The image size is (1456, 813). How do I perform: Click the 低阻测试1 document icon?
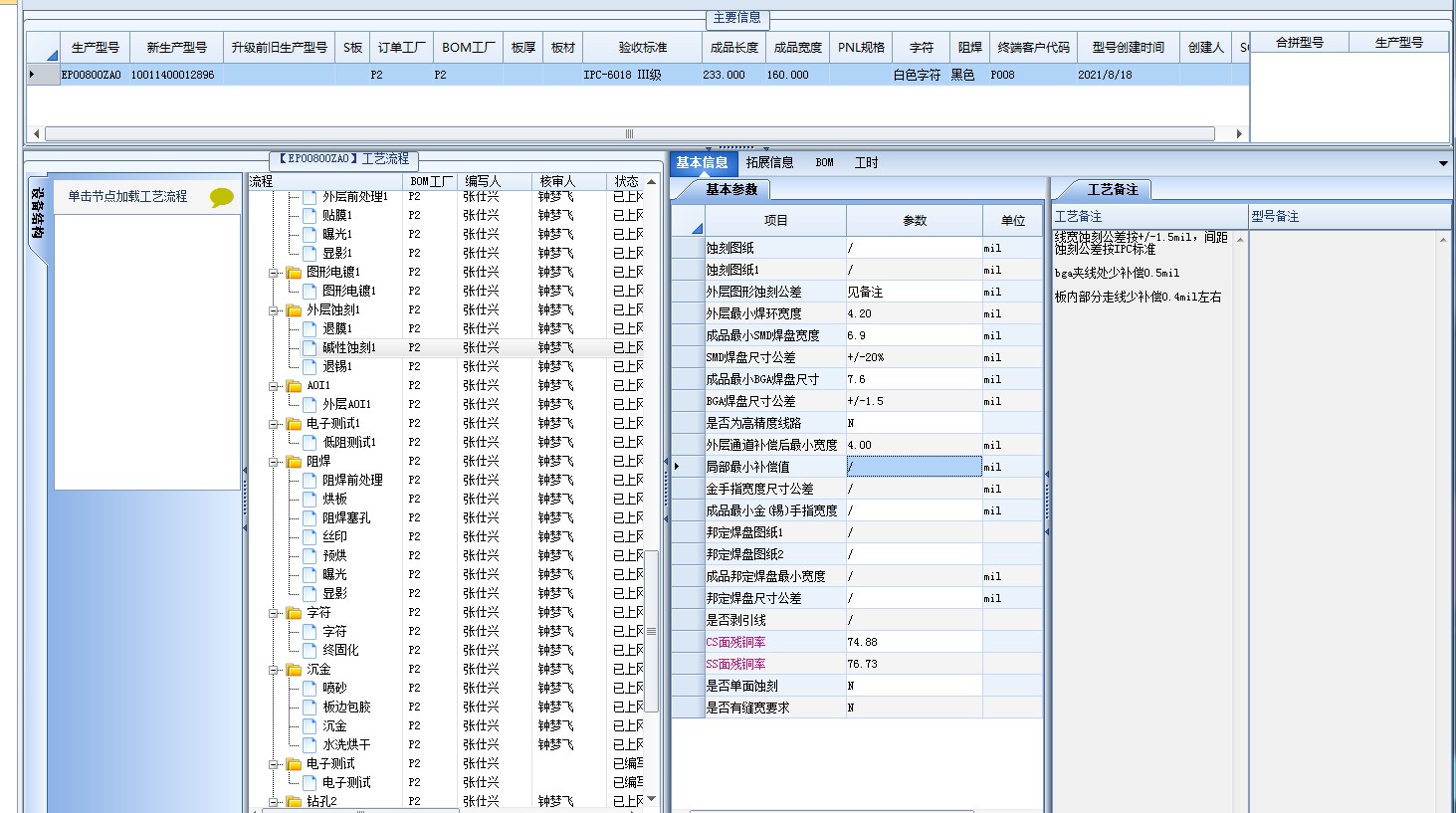point(310,443)
